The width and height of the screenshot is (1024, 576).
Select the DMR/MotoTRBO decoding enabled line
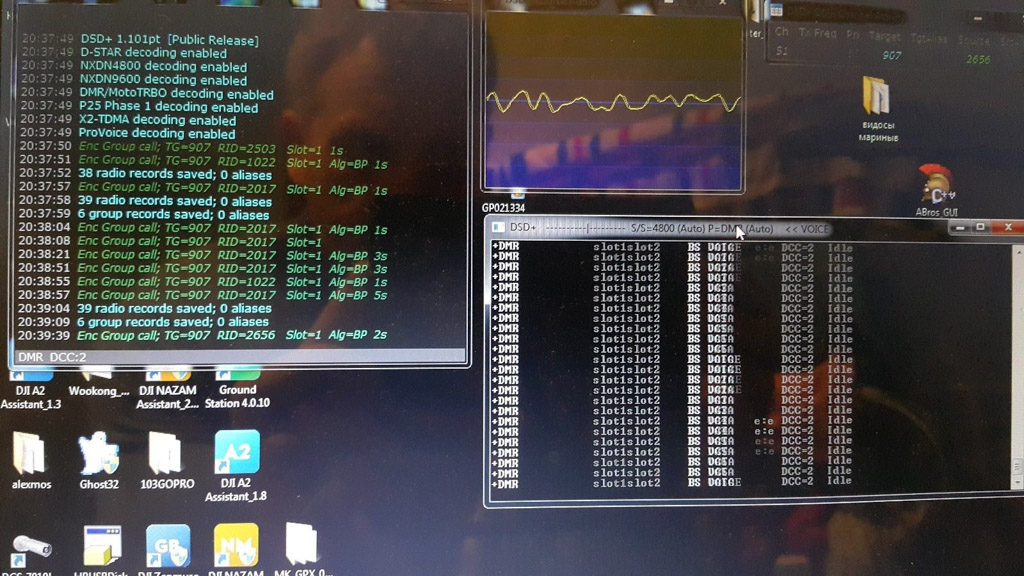click(147, 93)
